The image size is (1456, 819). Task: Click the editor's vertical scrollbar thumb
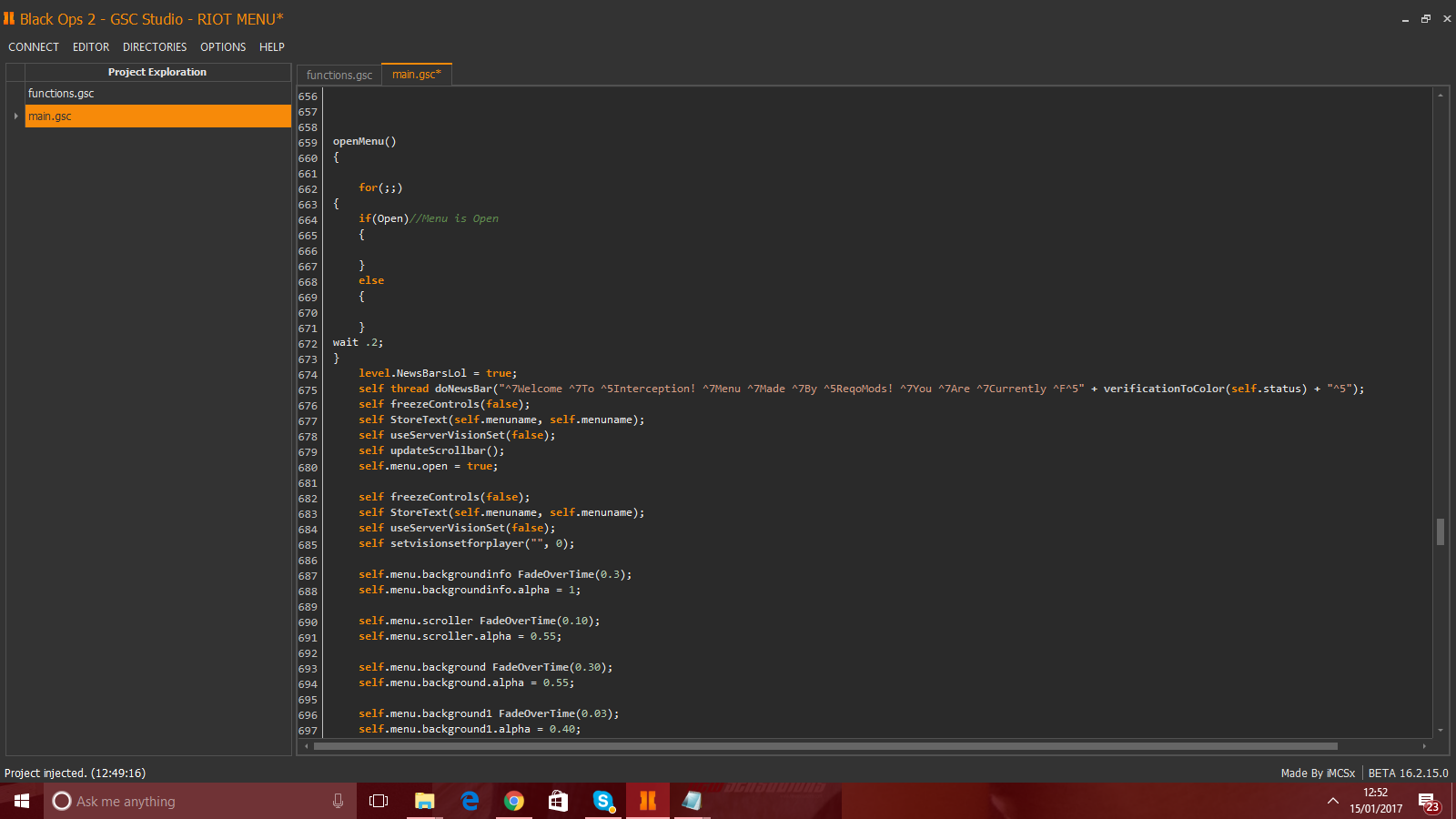coord(1440,531)
